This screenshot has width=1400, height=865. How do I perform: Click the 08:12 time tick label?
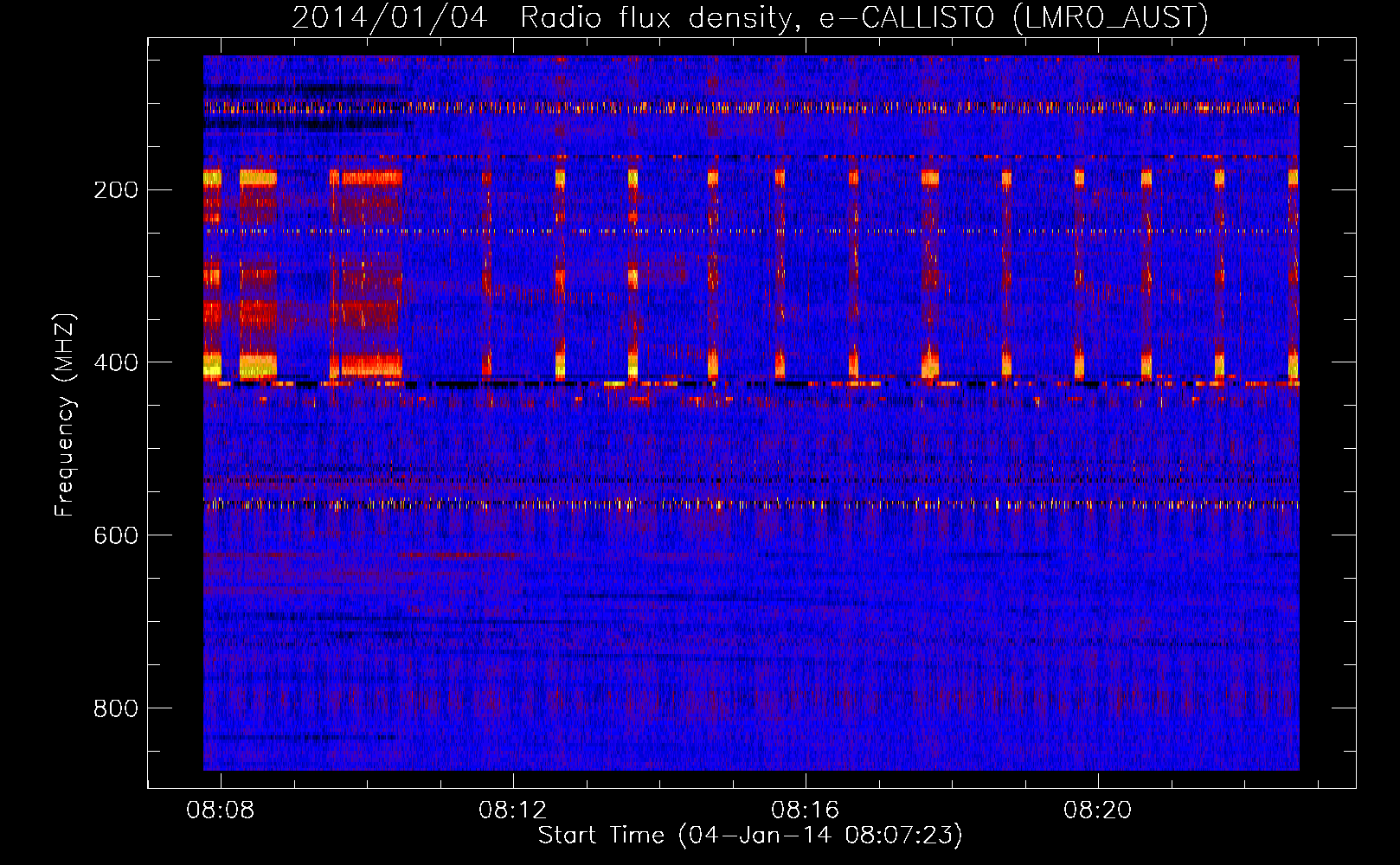tap(513, 810)
